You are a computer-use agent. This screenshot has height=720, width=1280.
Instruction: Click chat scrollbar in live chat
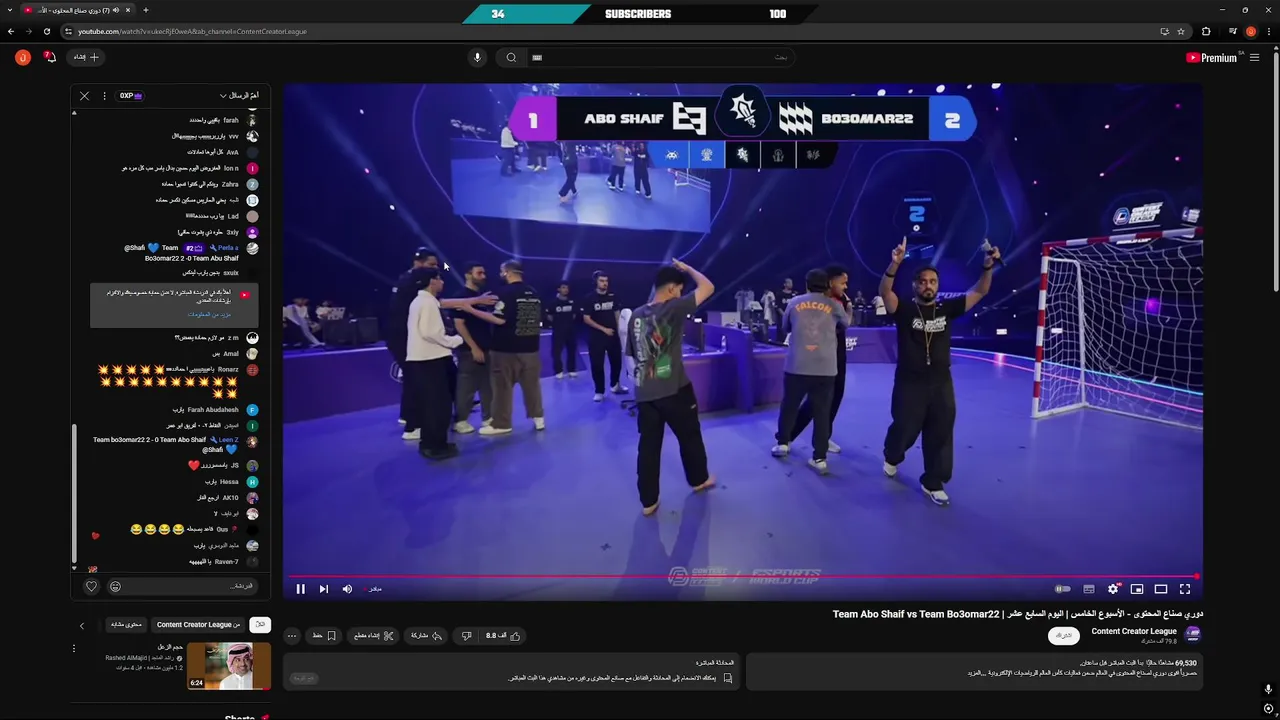(74, 494)
